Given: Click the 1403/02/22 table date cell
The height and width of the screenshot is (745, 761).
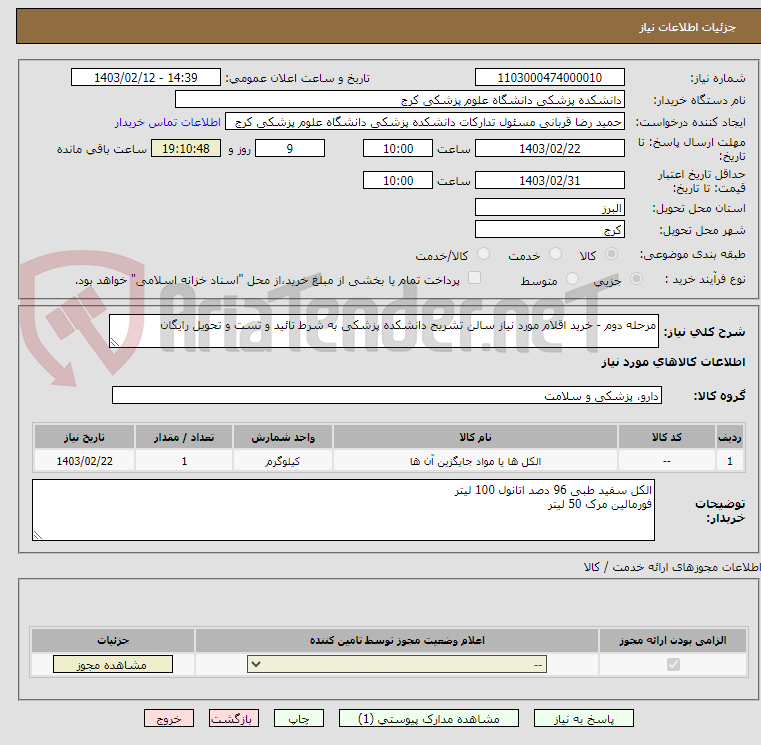Looking at the screenshot, I should point(84,461).
